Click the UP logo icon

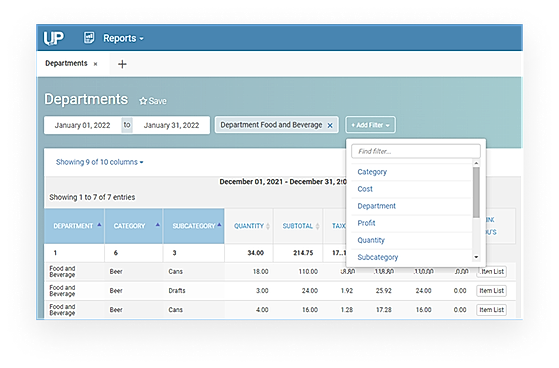point(53,38)
